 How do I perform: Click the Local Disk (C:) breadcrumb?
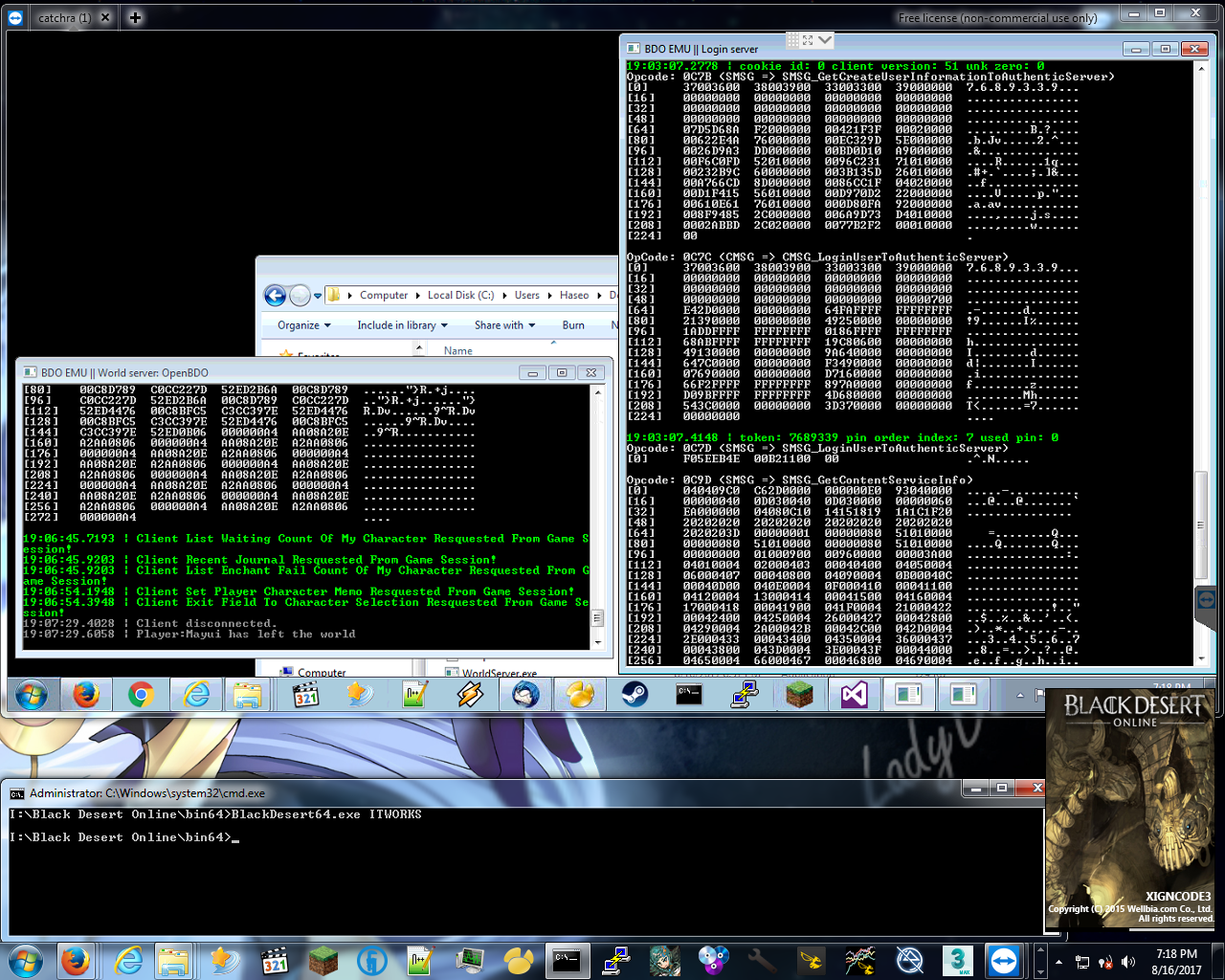click(x=460, y=296)
